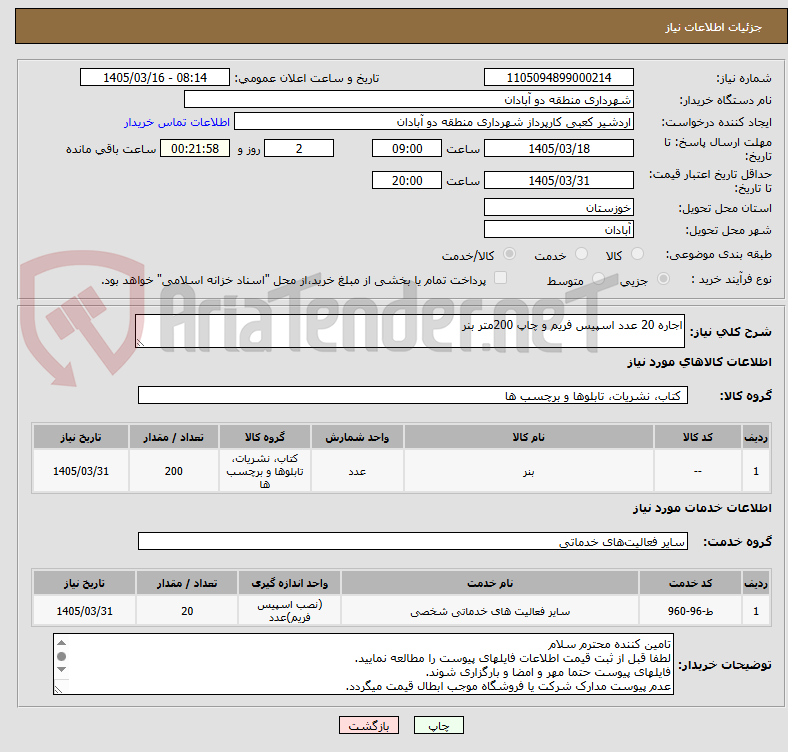Click the خوزستان province field

pyautogui.click(x=558, y=207)
